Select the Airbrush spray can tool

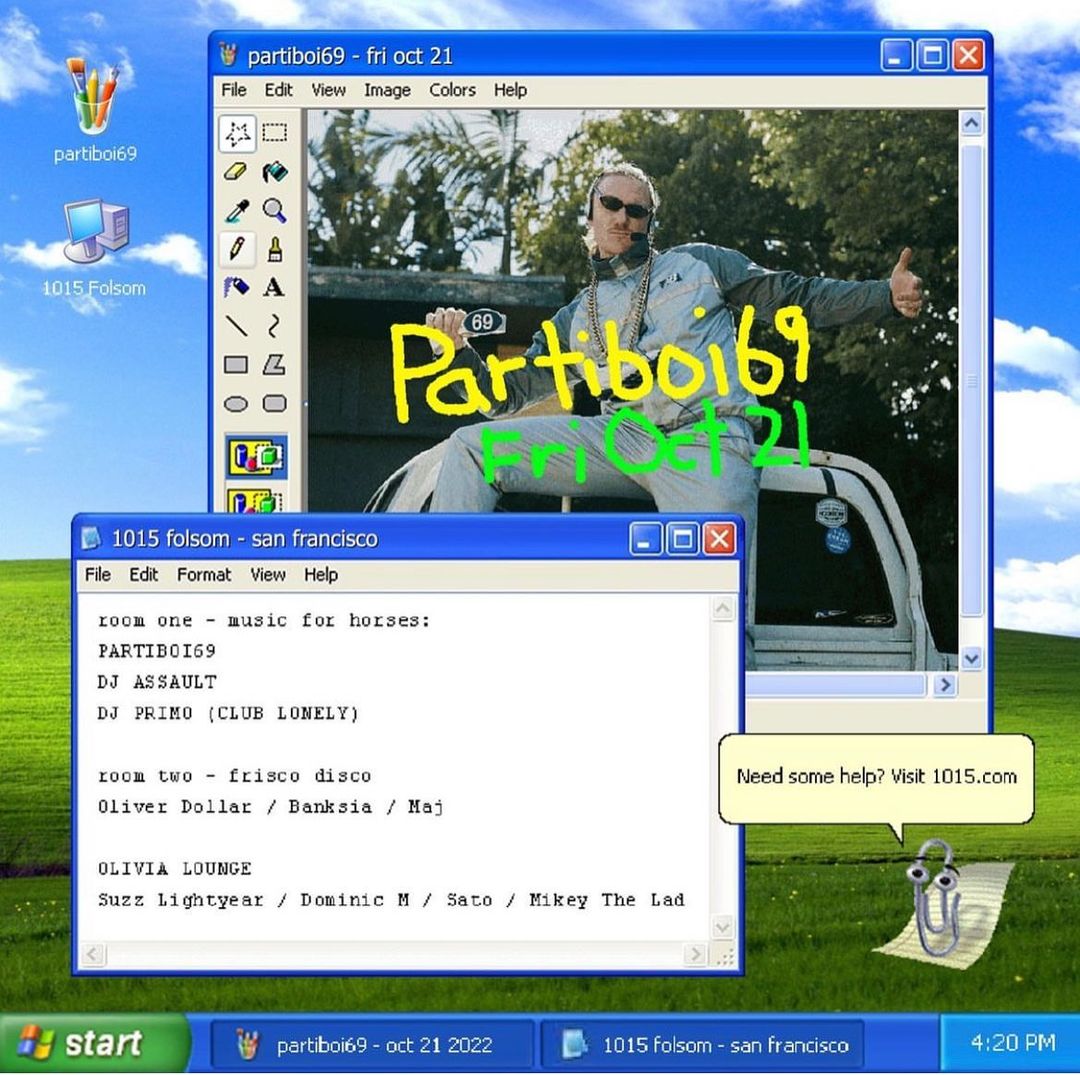pos(237,288)
